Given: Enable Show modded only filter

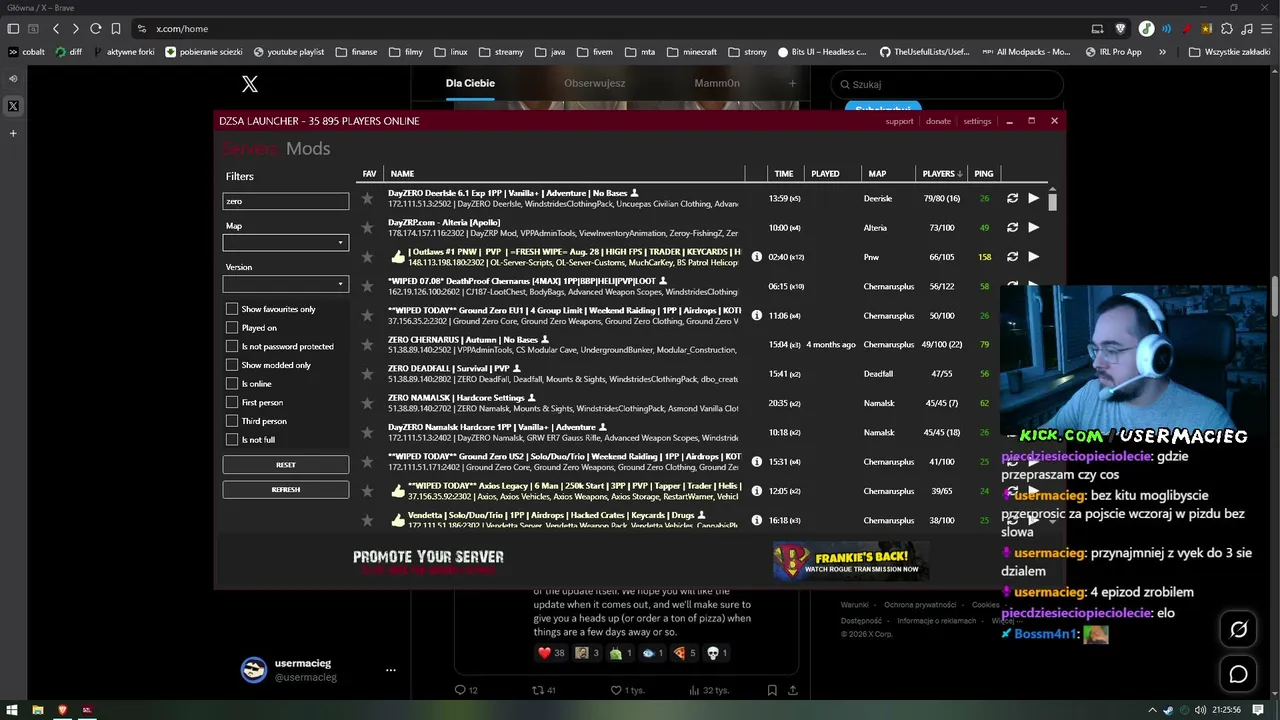Looking at the screenshot, I should (x=232, y=365).
